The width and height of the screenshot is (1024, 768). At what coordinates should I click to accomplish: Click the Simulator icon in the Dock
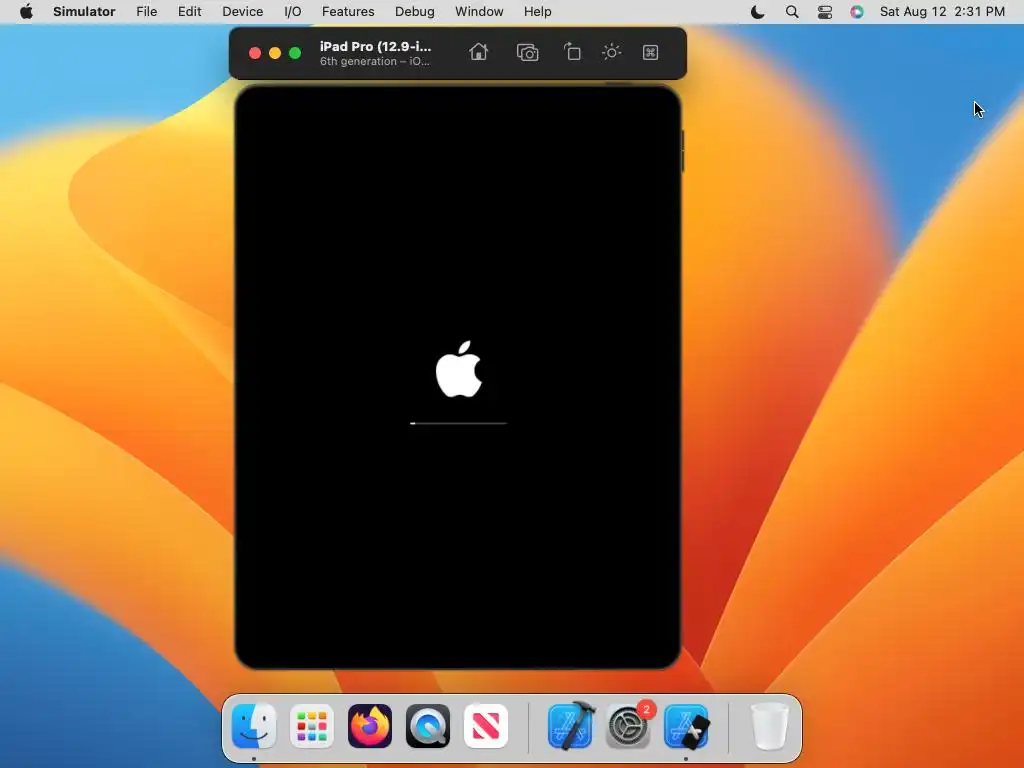pos(686,726)
